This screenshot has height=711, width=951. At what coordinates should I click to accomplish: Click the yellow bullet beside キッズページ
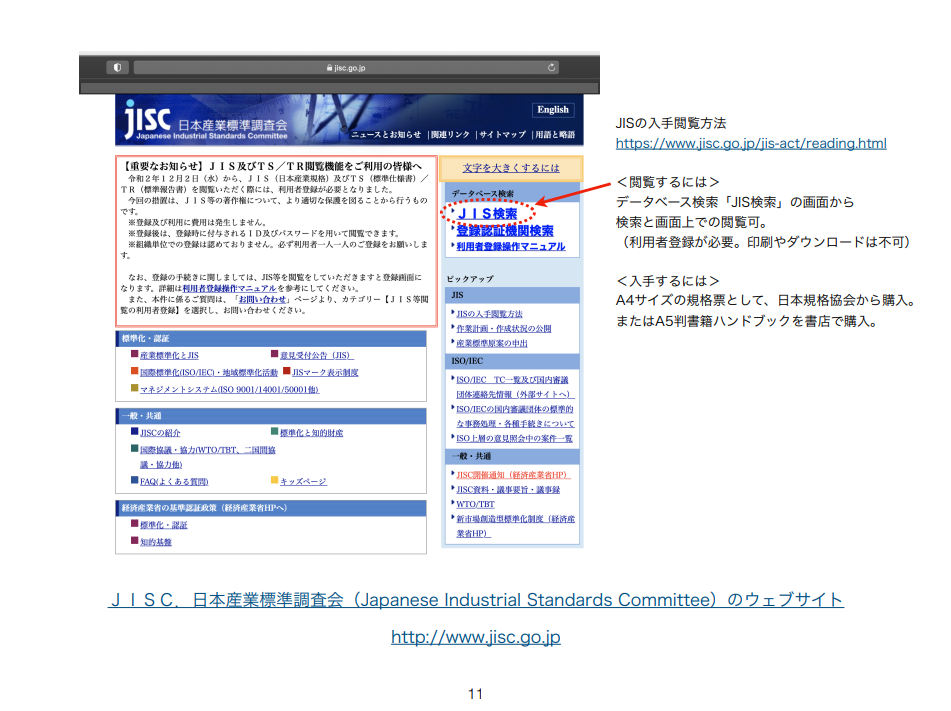[274, 480]
